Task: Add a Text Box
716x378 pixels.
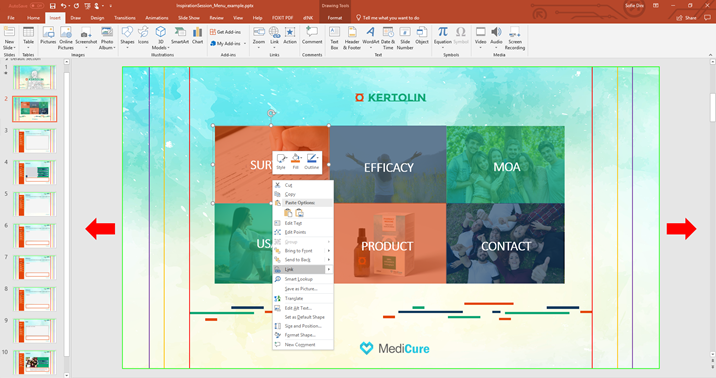Action: pyautogui.click(x=334, y=38)
